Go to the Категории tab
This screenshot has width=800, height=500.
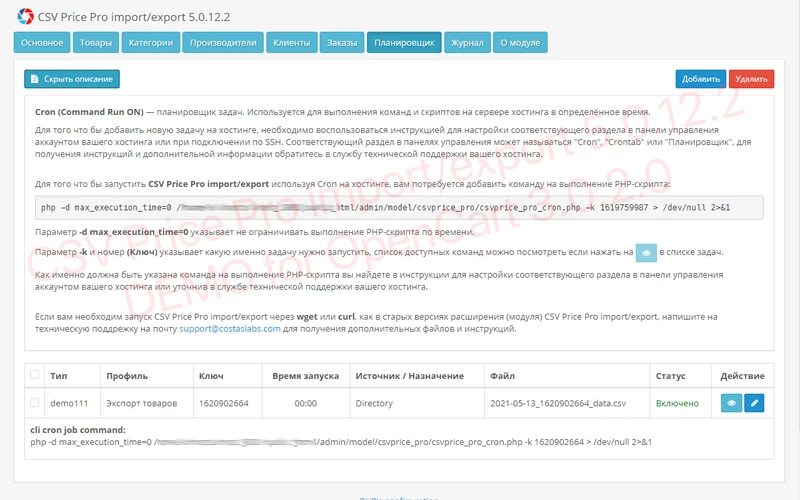coord(151,42)
